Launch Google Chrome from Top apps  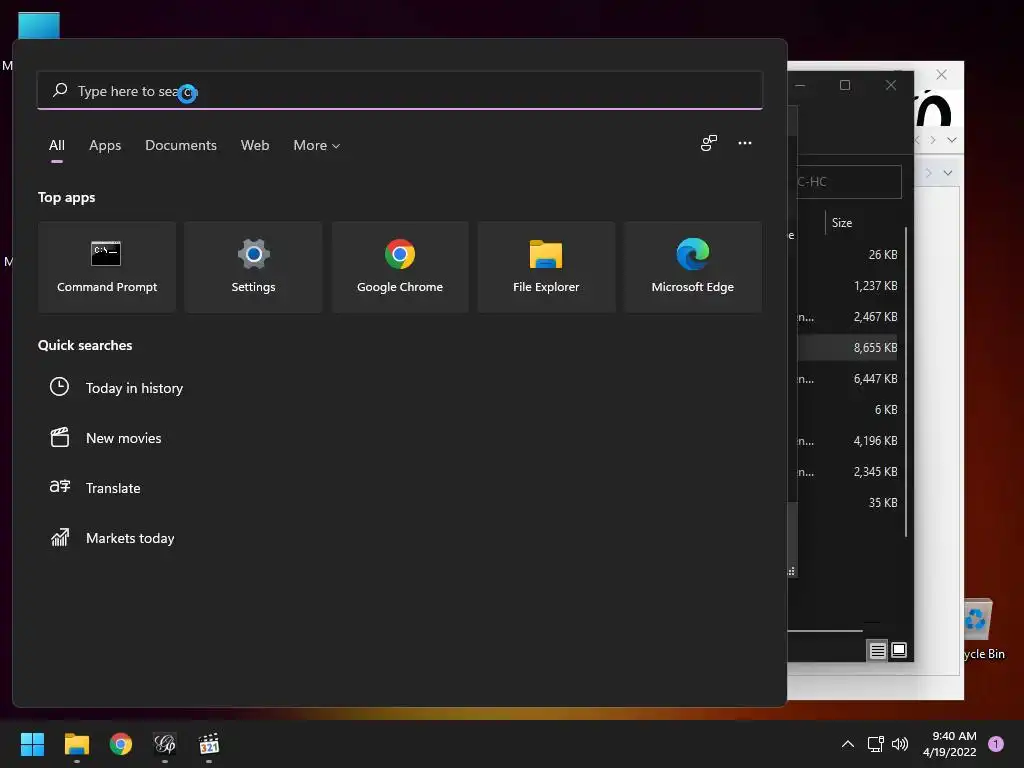click(x=400, y=267)
